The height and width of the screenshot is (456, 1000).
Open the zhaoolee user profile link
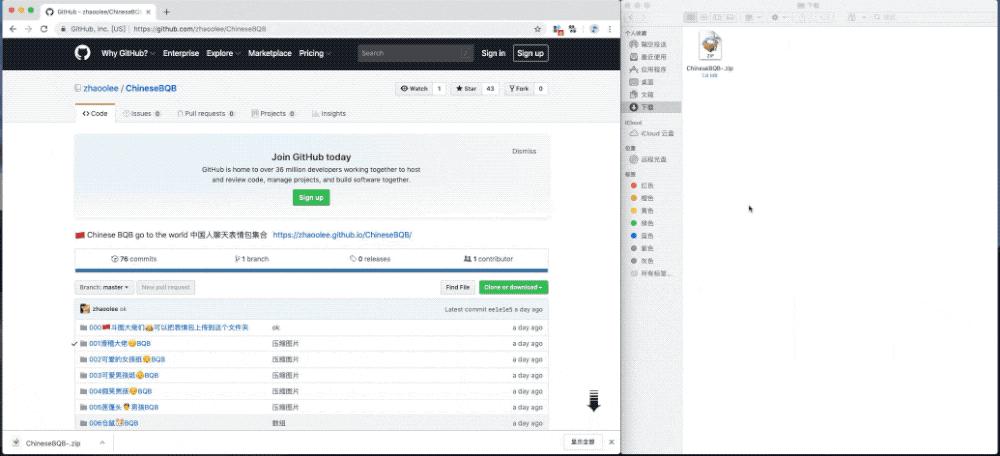[x=101, y=89]
